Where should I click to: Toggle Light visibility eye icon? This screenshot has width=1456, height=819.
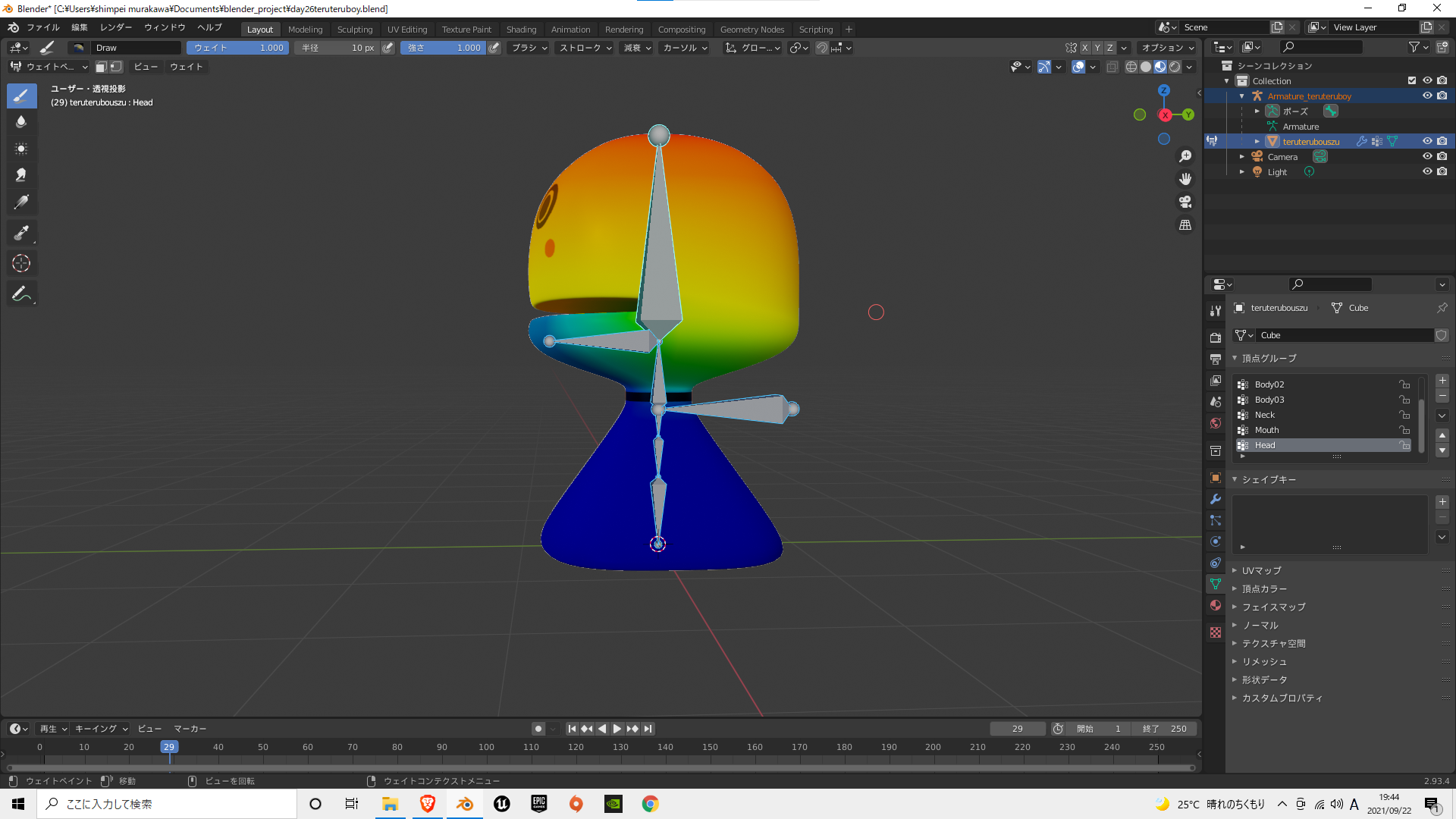click(1426, 172)
